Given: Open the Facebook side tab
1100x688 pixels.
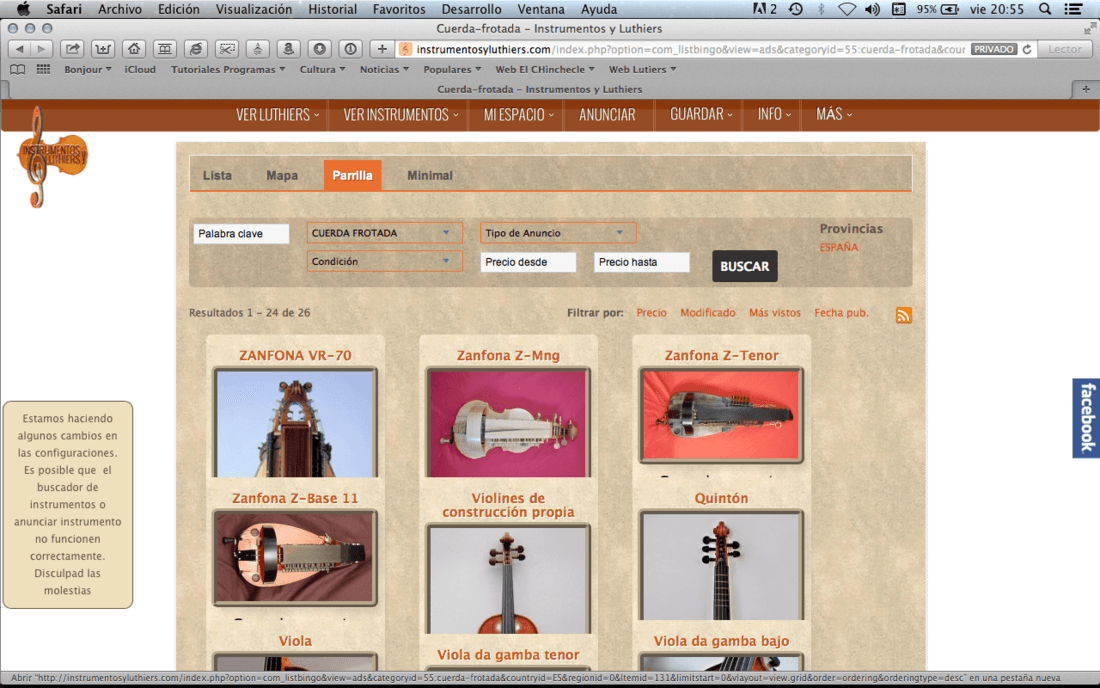Looking at the screenshot, I should click(1086, 418).
